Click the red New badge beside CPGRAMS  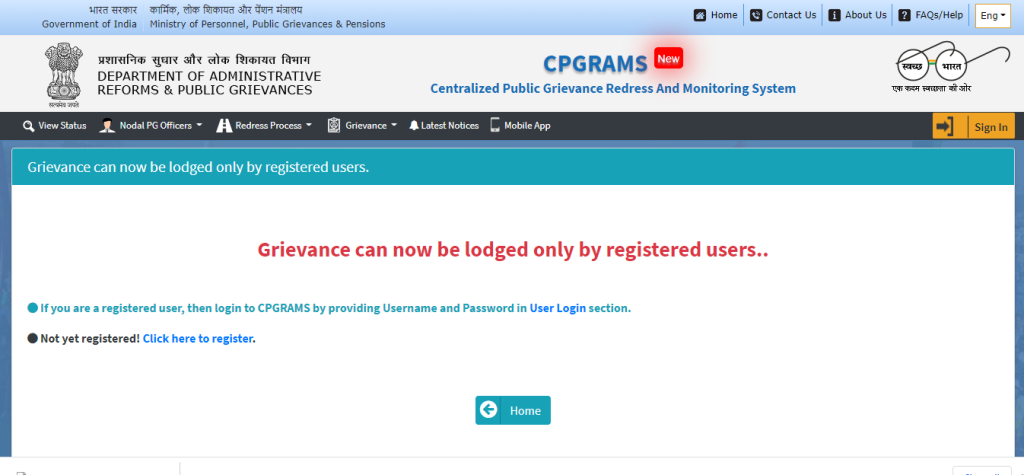(668, 58)
